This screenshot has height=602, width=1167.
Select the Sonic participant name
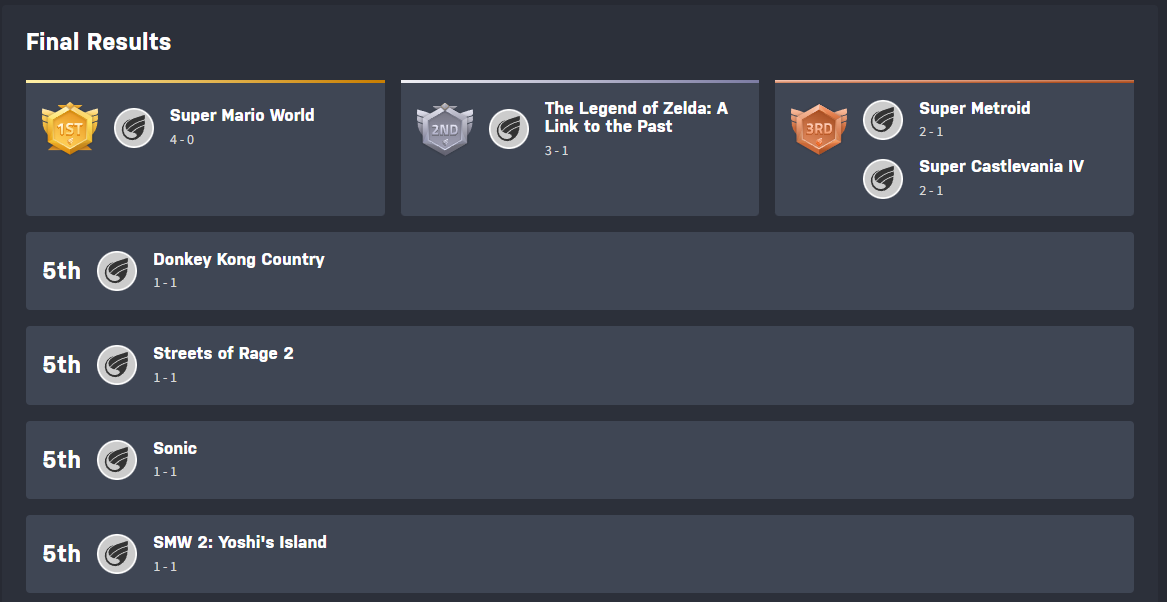175,448
